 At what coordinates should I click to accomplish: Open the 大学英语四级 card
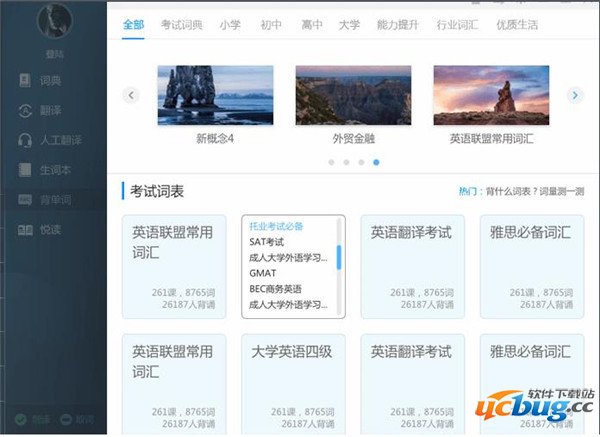[293, 385]
